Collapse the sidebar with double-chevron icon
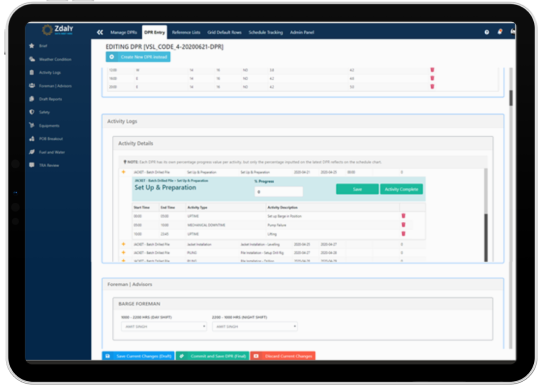The image size is (549, 391). 100,32
